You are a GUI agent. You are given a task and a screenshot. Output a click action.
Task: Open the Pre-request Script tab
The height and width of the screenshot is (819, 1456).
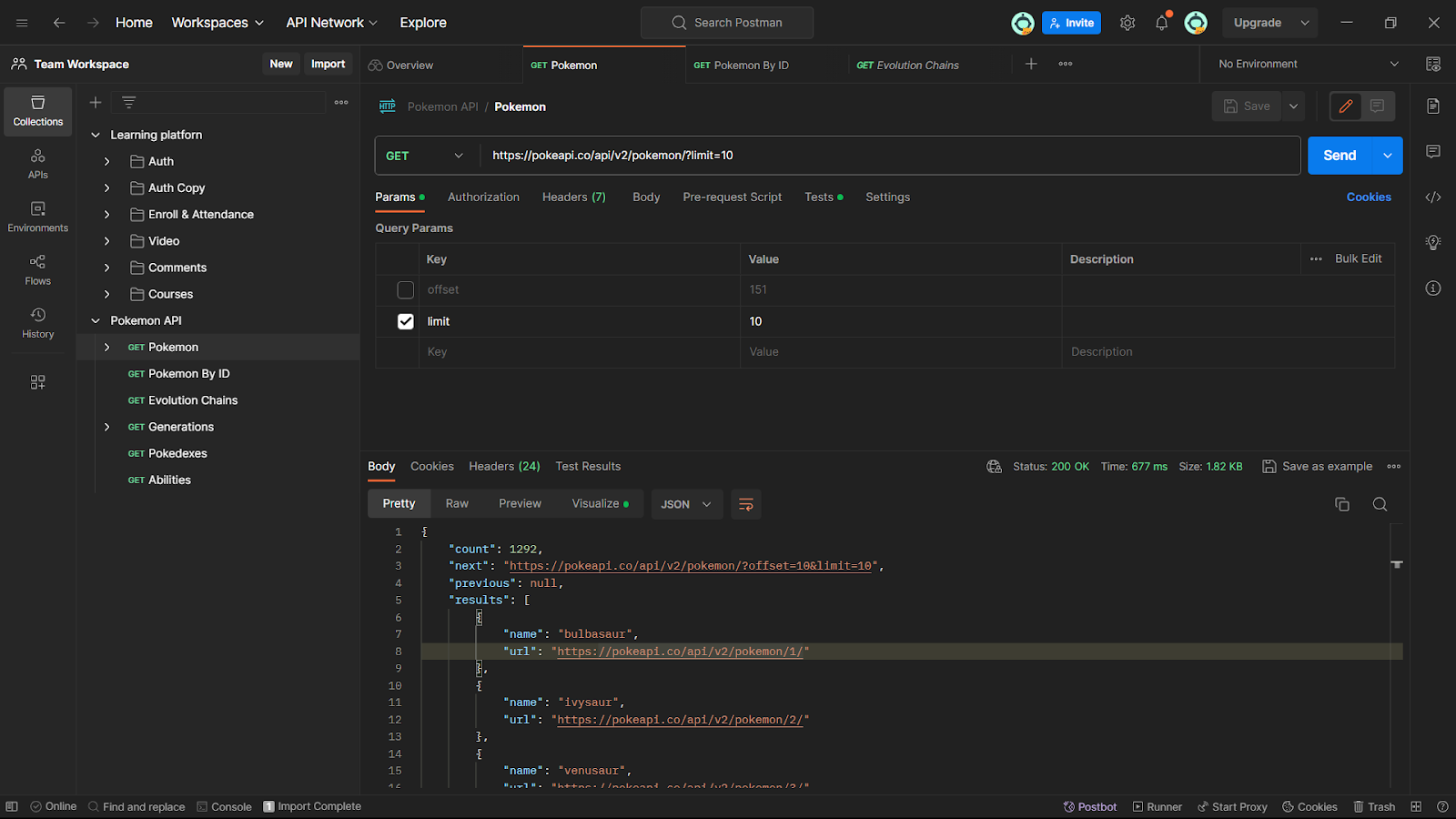[733, 197]
